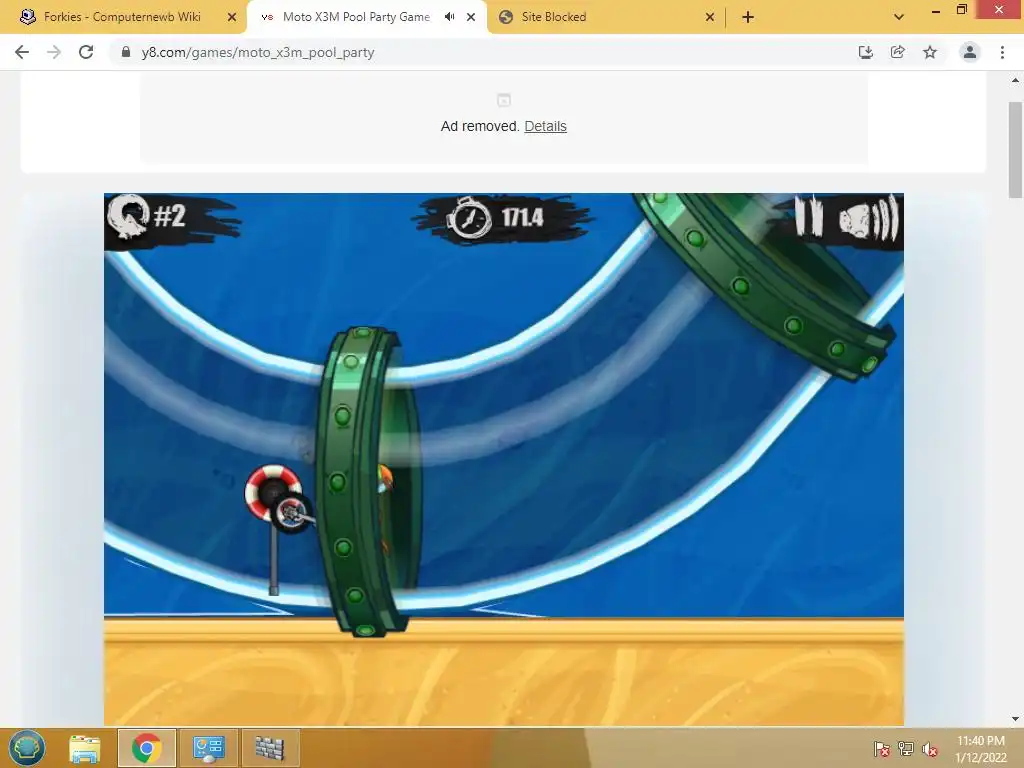The width and height of the screenshot is (1024, 768).
Task: Click the biker's wheel in game
Action: click(x=291, y=513)
